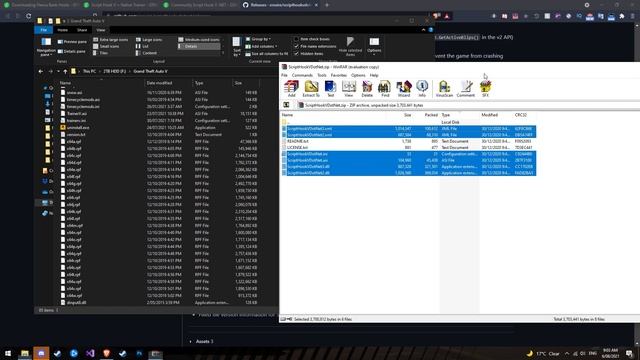Expand Explorer recent locations dropdown arrow
This screenshot has height=360, width=640.
tap(58, 71)
